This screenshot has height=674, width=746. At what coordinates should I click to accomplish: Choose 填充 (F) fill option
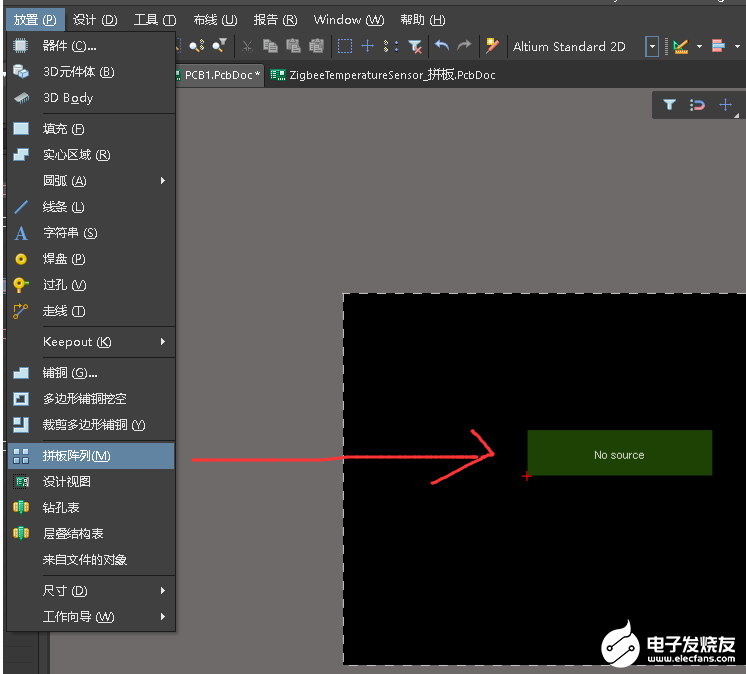(91, 129)
